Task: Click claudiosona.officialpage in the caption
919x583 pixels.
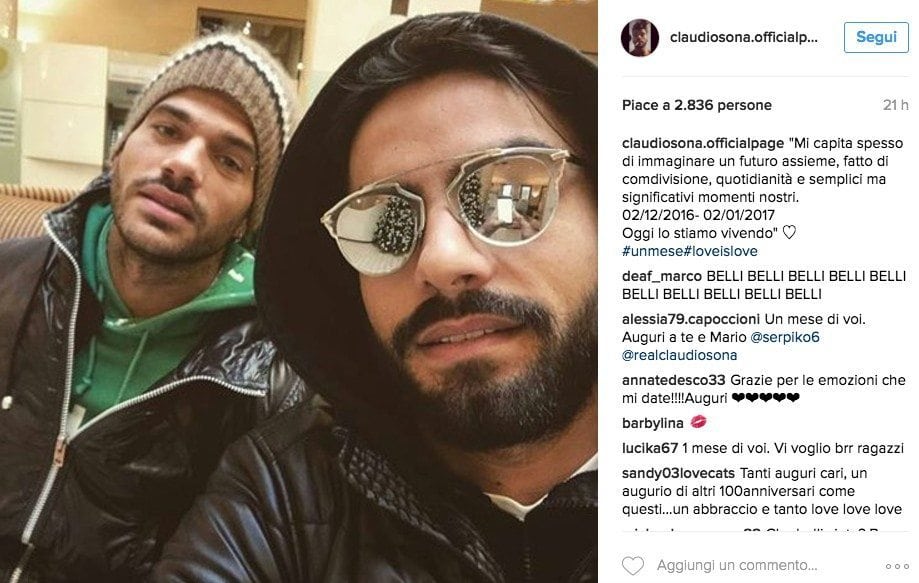Action: tap(703, 144)
